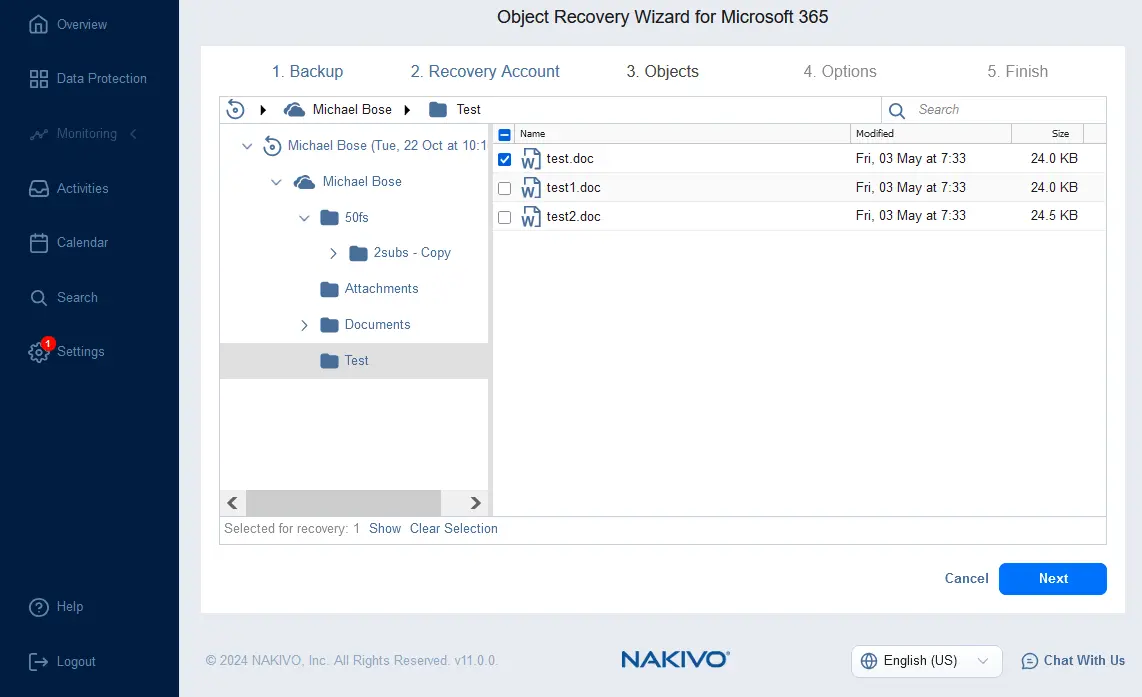Open Chat With Us link
1142x697 pixels.
click(x=1084, y=661)
